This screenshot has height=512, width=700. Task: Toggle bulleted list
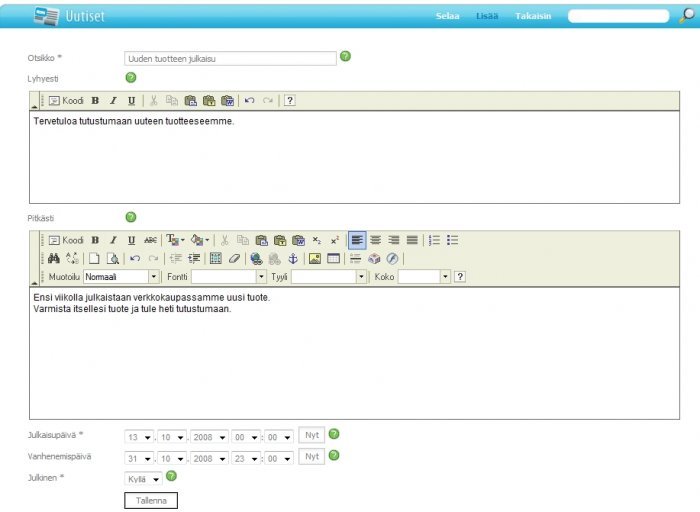click(x=453, y=240)
